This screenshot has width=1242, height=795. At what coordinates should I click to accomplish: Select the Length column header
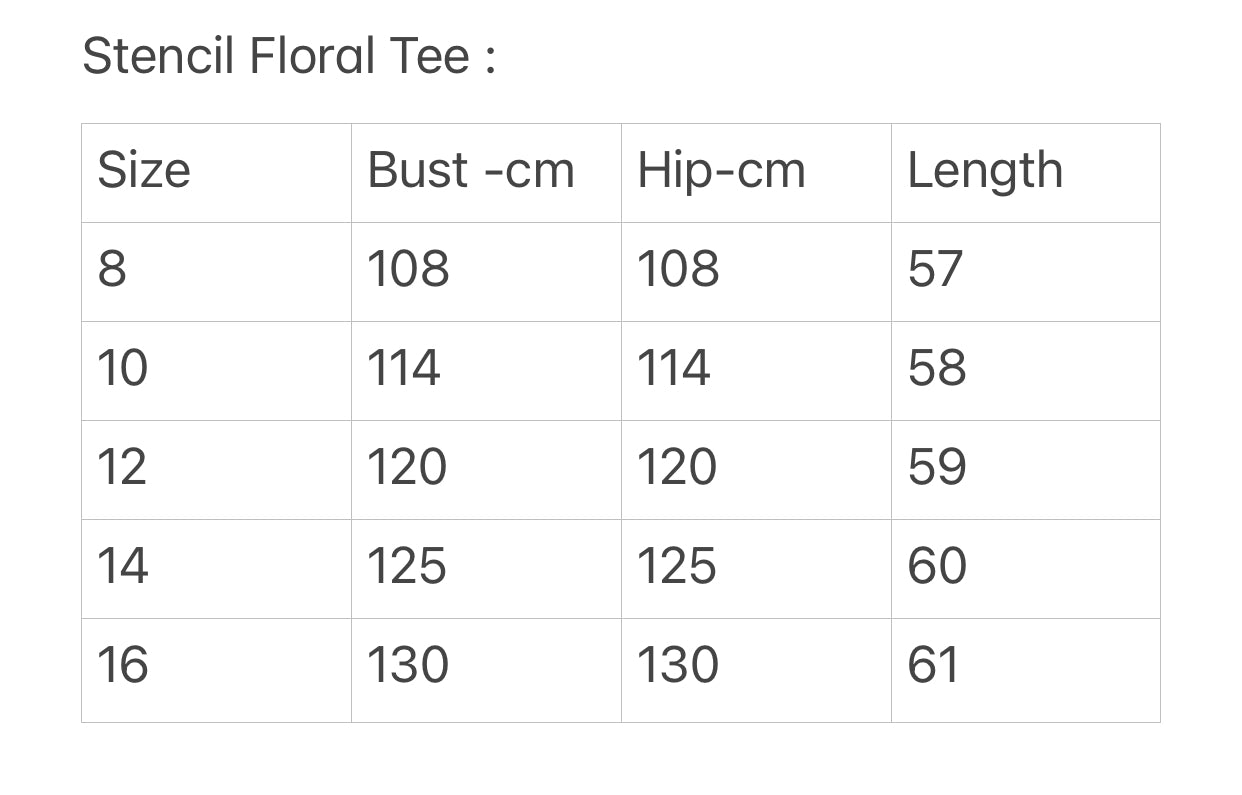[x=1026, y=173]
